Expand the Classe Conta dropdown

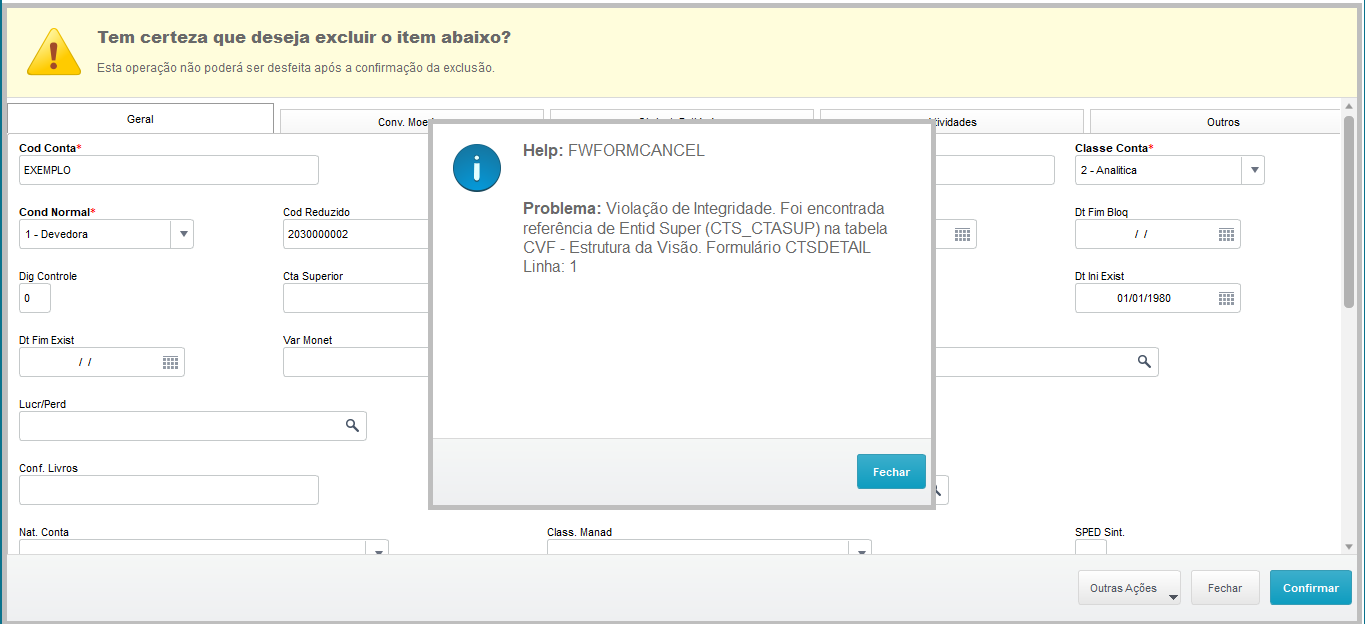click(1253, 170)
